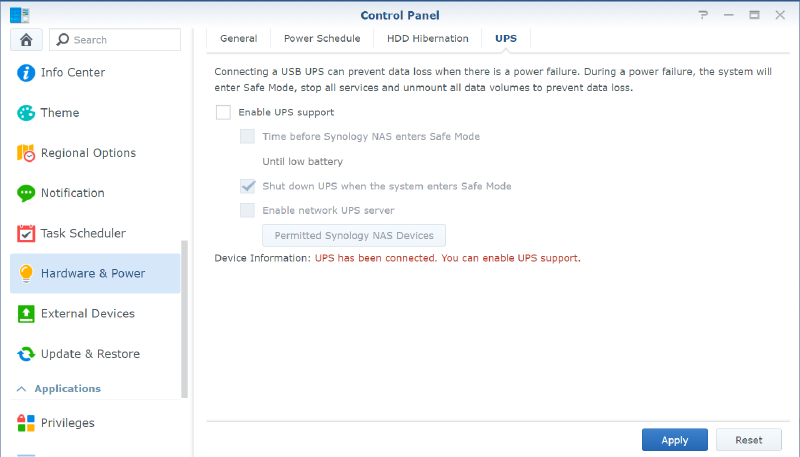Click the Privileges grid icon
The height and width of the screenshot is (457, 800).
(25, 423)
